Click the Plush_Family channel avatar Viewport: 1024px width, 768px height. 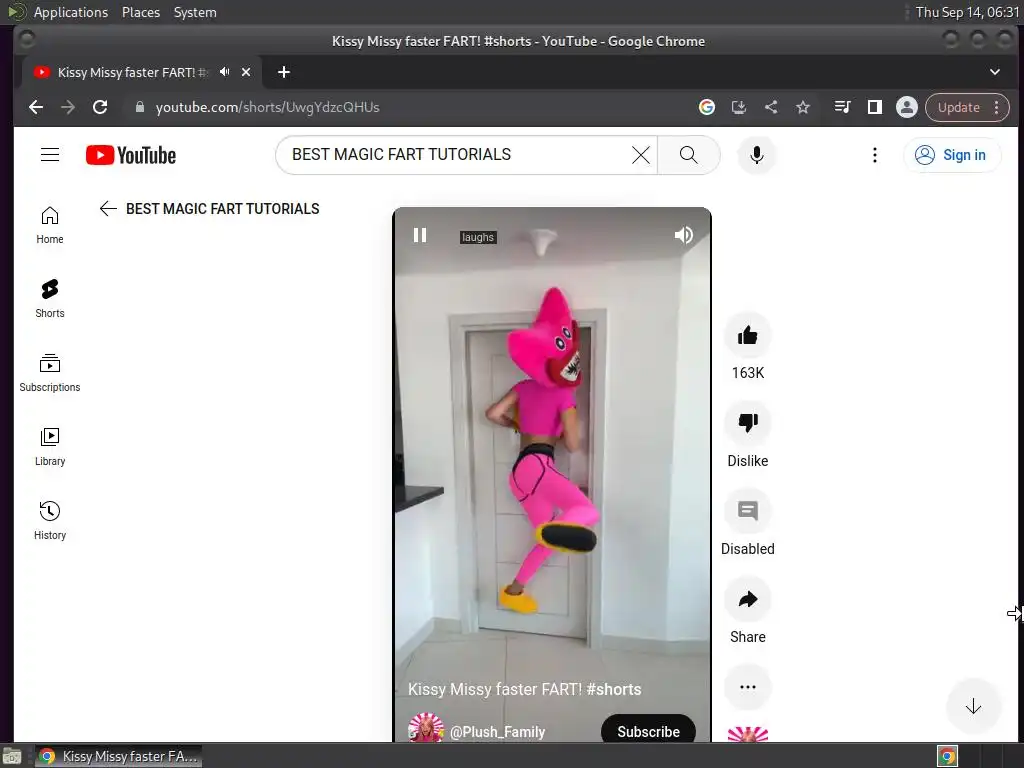click(x=426, y=728)
